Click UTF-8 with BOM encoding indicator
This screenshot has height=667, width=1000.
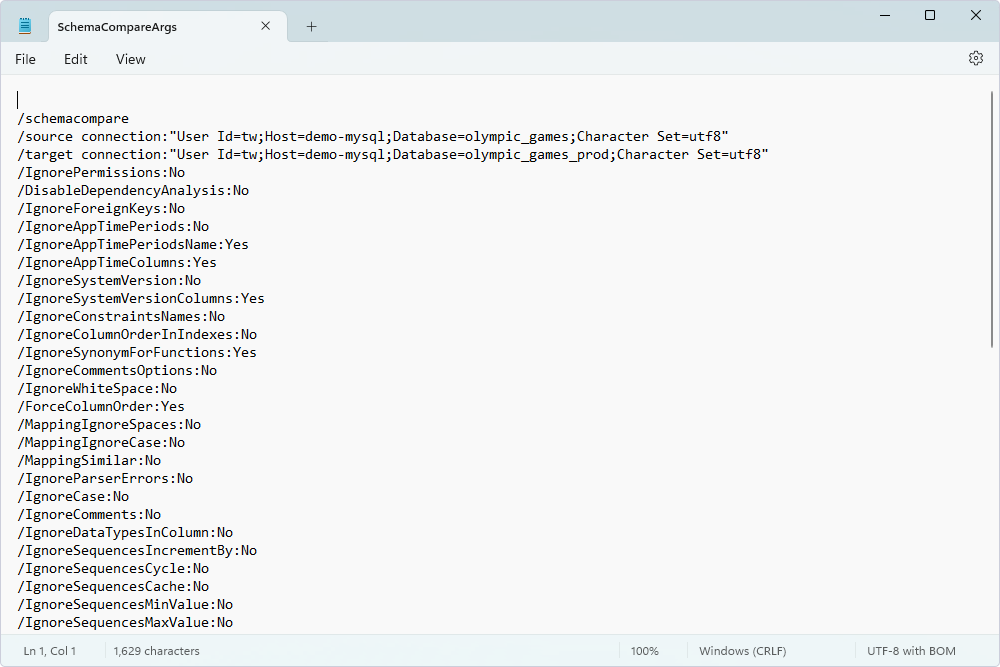click(911, 651)
